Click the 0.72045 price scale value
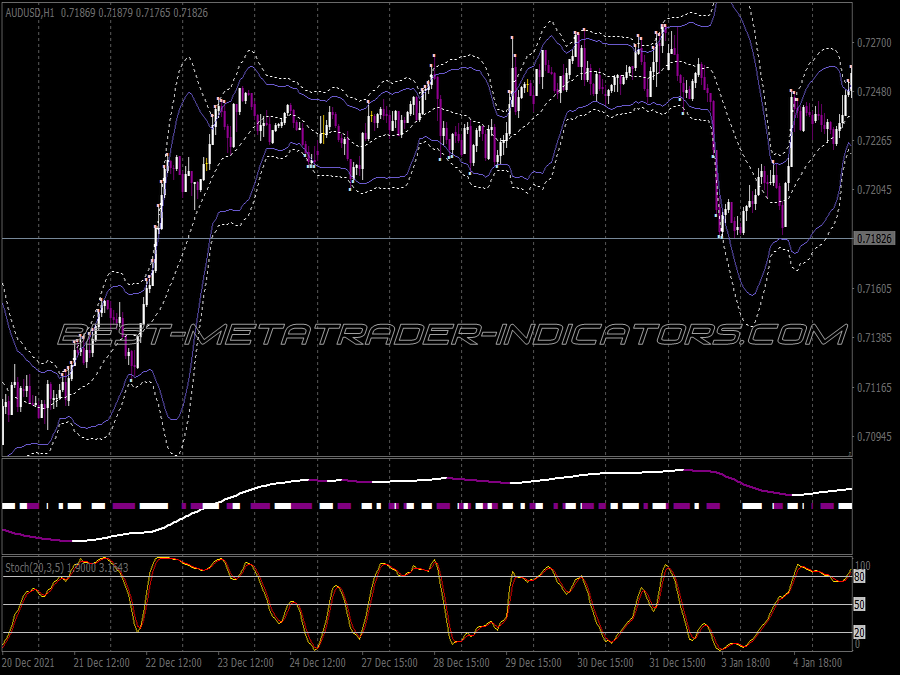Image resolution: width=900 pixels, height=675 pixels. [875, 189]
